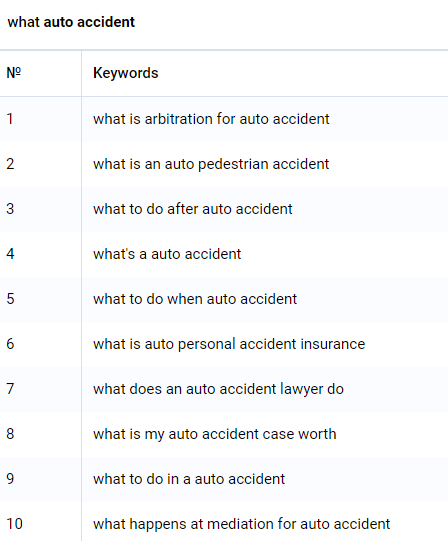Screen dimensions: 448x541
Task: Select keyword 'what to do when auto accident'
Action: coord(195,299)
